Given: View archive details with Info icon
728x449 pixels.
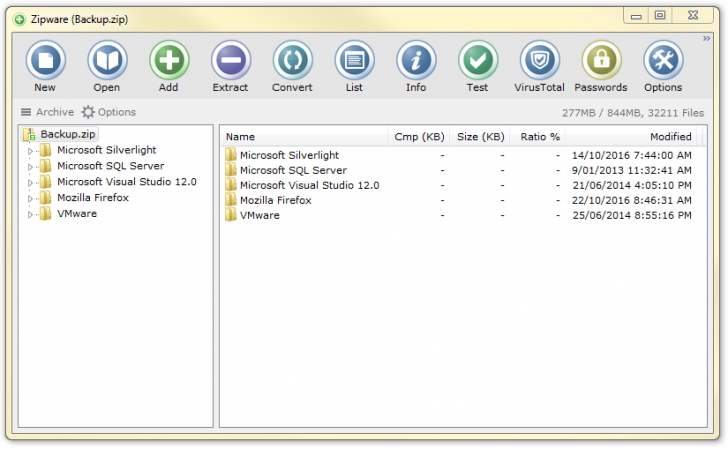Looking at the screenshot, I should [x=416, y=60].
